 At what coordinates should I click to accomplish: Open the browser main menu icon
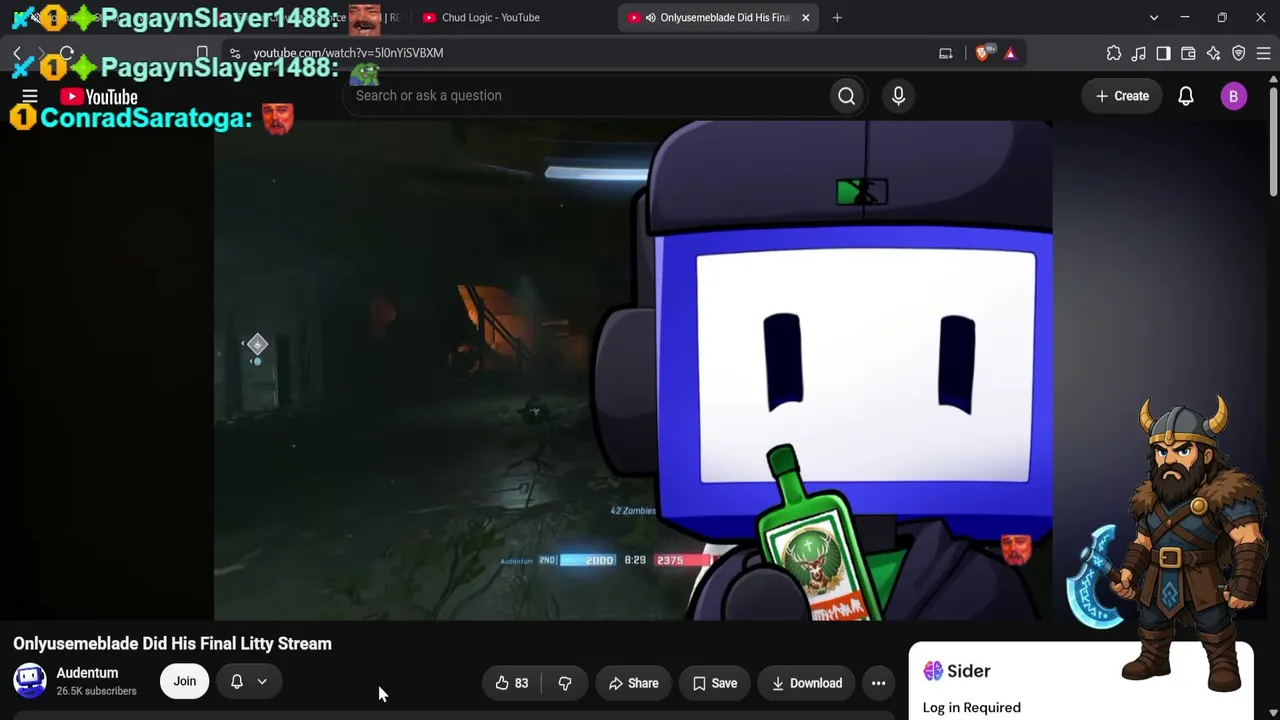tap(1263, 53)
